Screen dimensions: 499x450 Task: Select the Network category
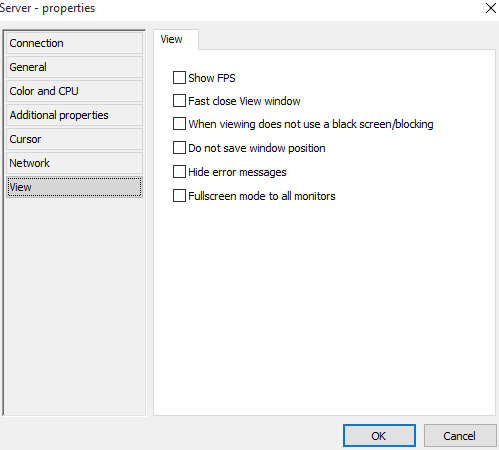[x=74, y=163]
